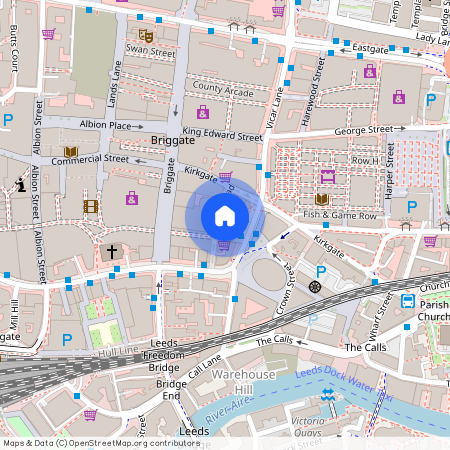Select the bus station icon near Parish Church
450x450 pixels.
pos(408,301)
